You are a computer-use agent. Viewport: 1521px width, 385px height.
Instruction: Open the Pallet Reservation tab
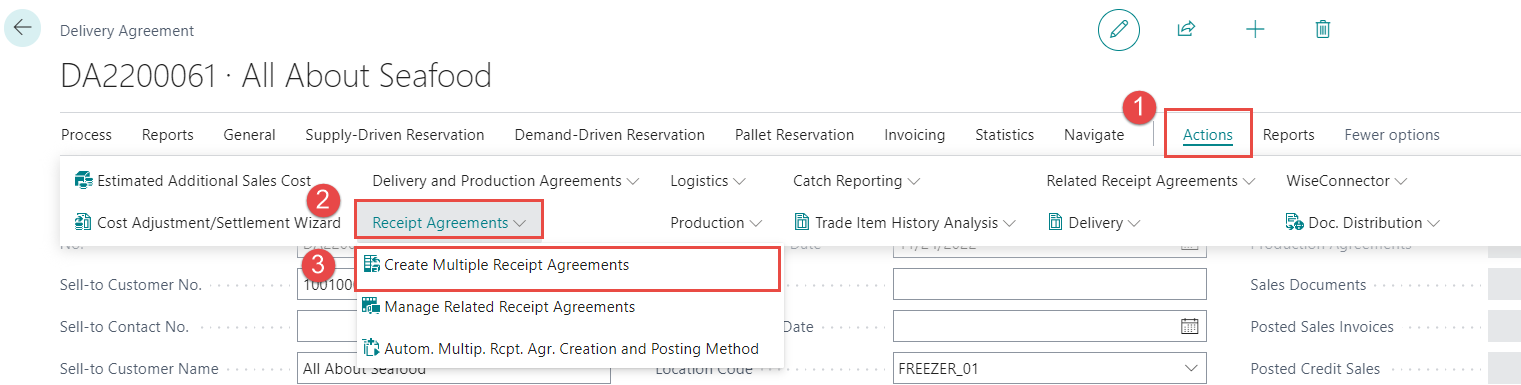coord(794,134)
